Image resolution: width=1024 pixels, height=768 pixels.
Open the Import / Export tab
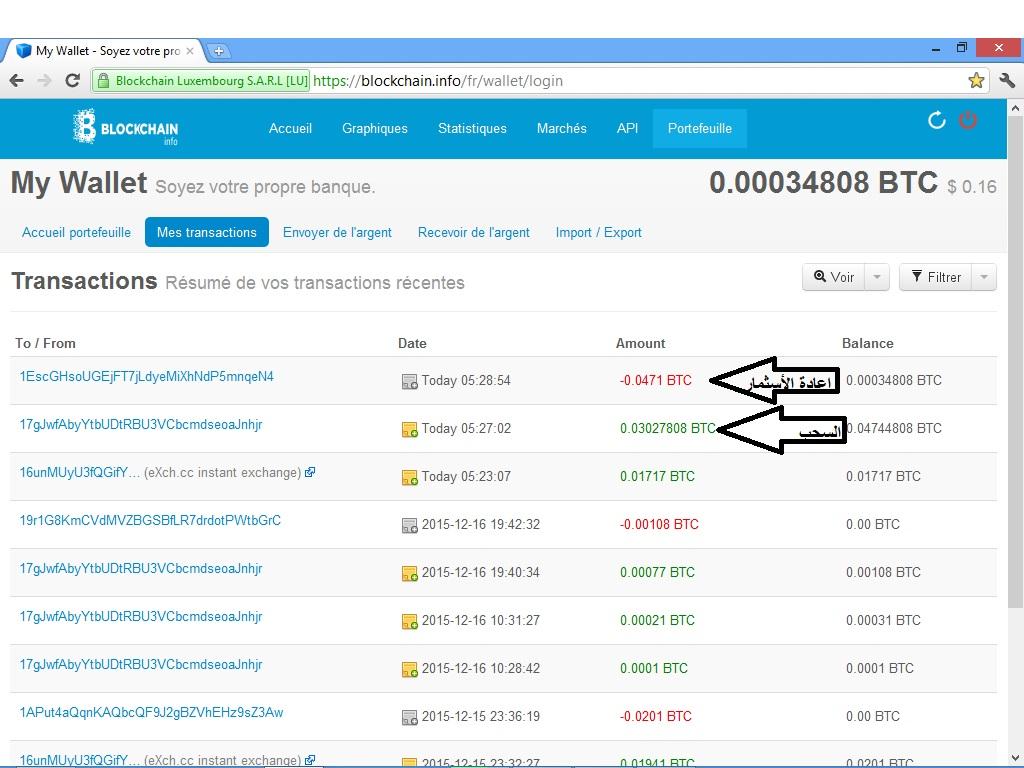(x=598, y=232)
